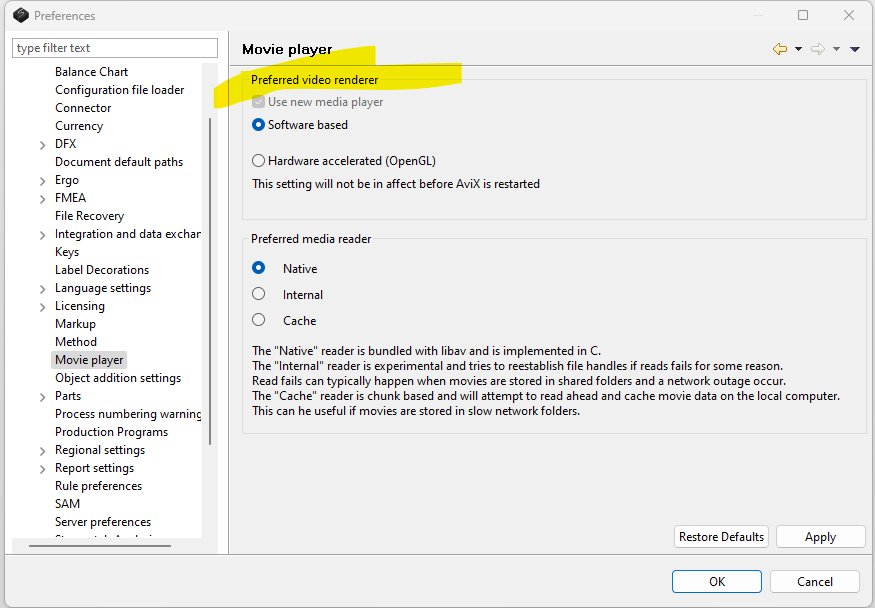Click the back navigation arrow icon
The image size is (875, 608).
(780, 49)
